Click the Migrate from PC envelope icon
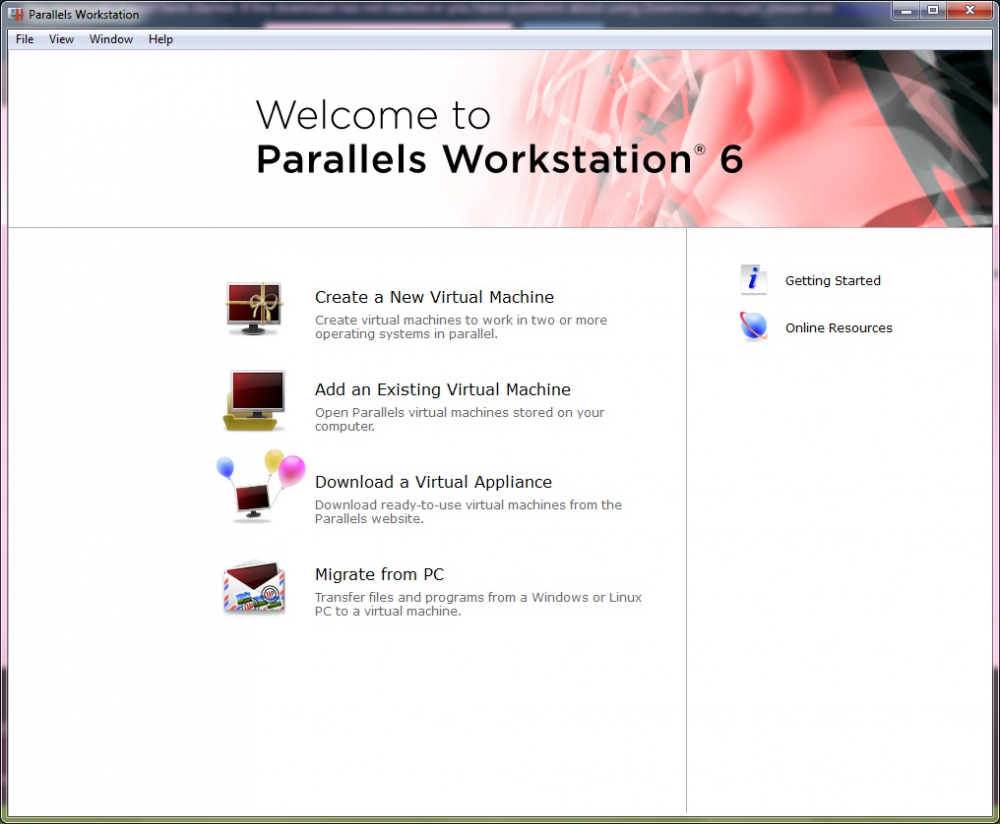Screen dimensions: 1000x824 click(254, 587)
